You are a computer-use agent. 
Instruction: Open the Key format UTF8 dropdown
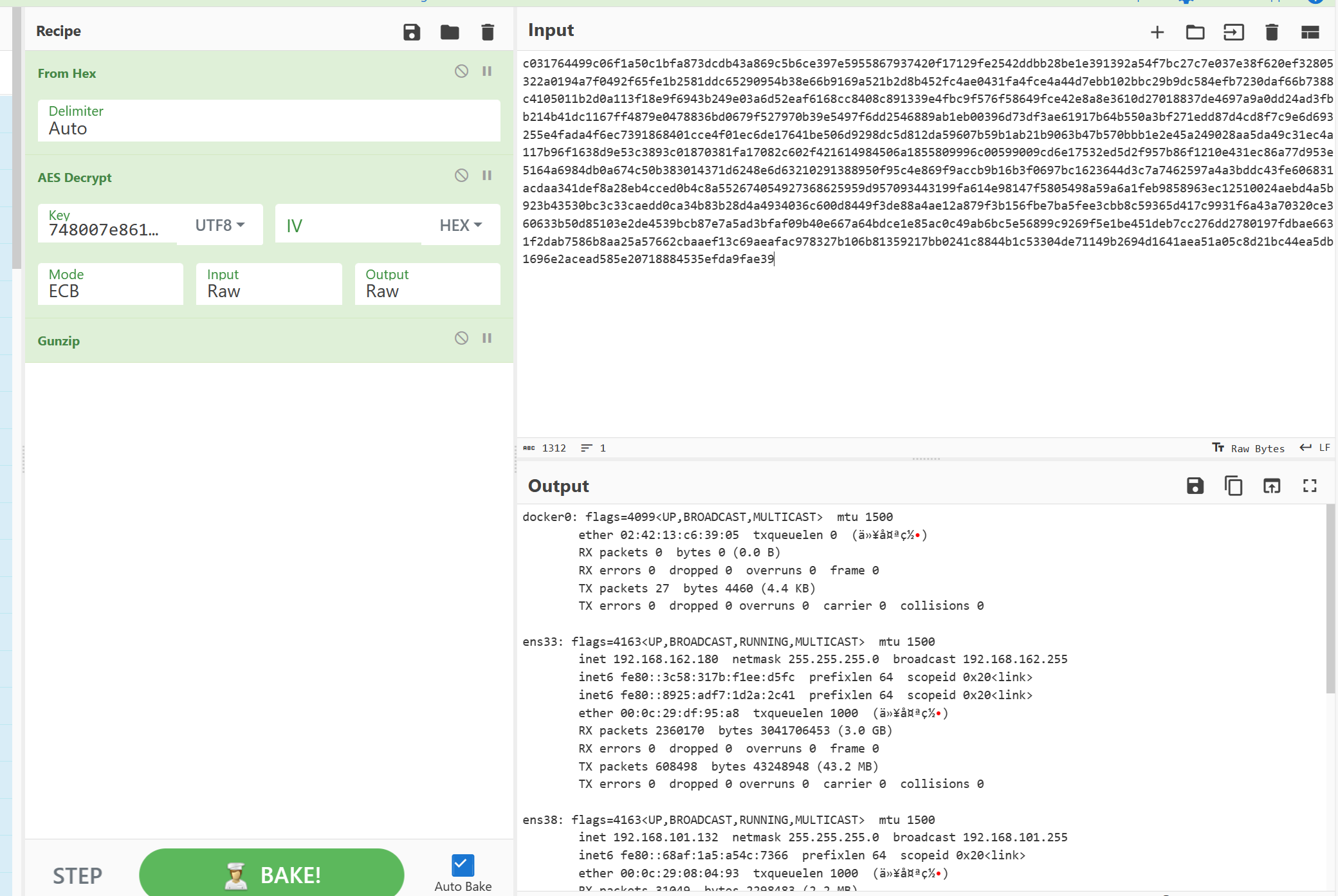(220, 225)
